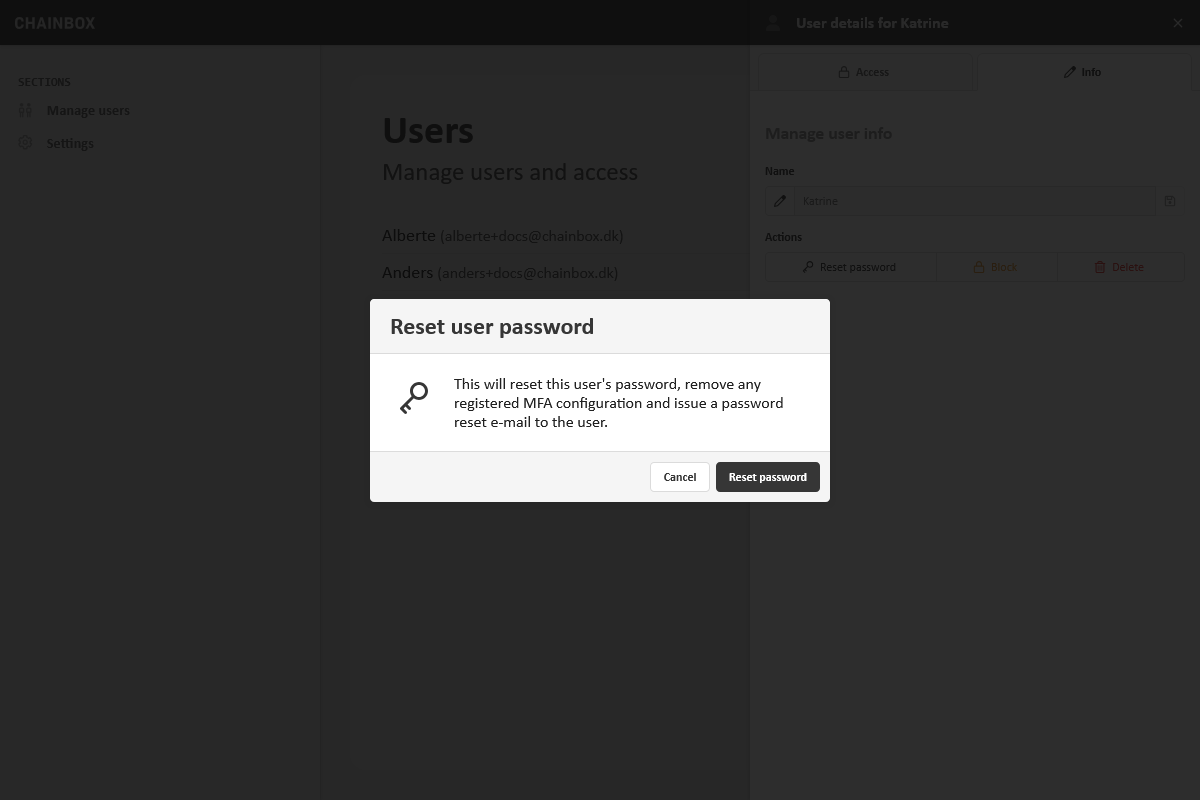
Task: Click the CHAINBOX logo
Action: [55, 23]
